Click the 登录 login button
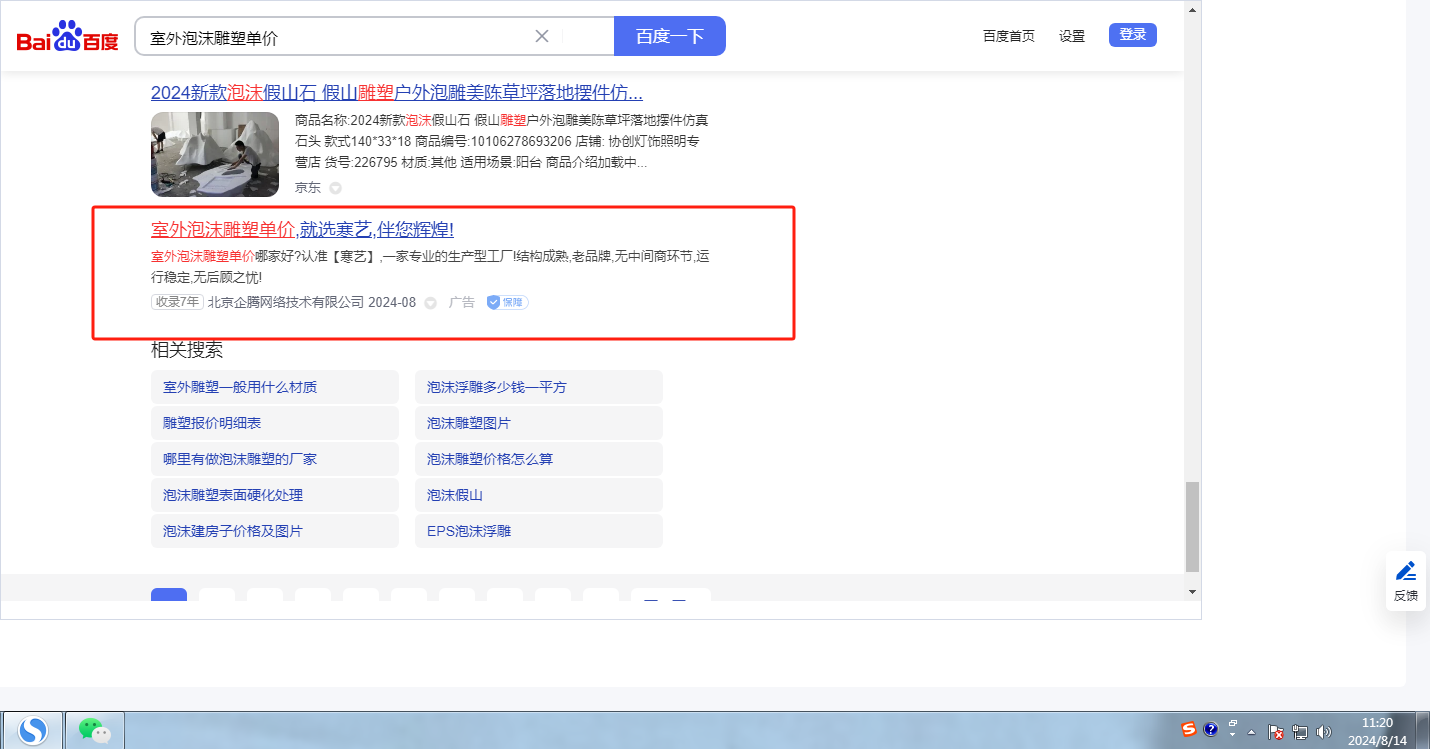1430x749 pixels. point(1132,35)
